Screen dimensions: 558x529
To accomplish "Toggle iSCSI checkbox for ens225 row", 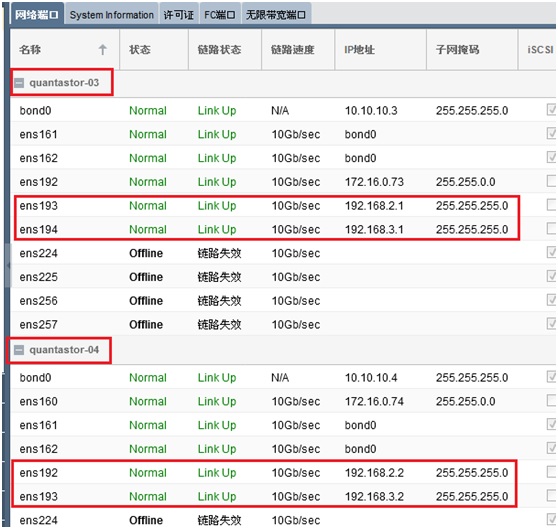I will click(x=551, y=276).
